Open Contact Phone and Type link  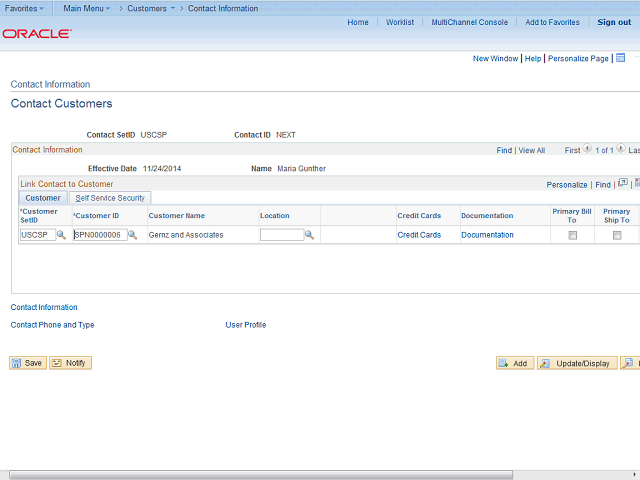click(52, 325)
